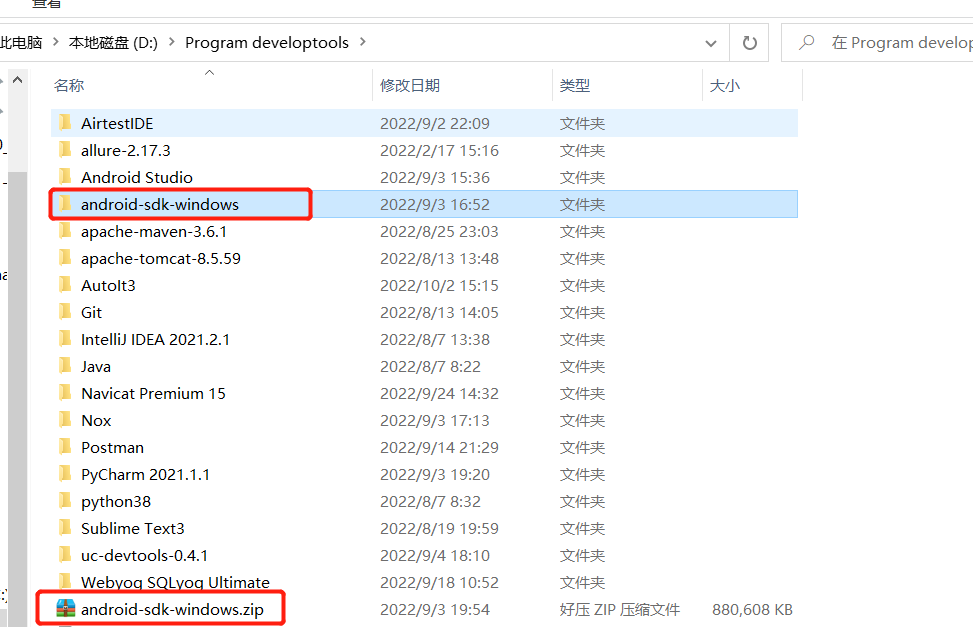Click the uc-devtools-0.4.1 folder icon
Viewport: 973px width, 627px height.
[x=65, y=555]
